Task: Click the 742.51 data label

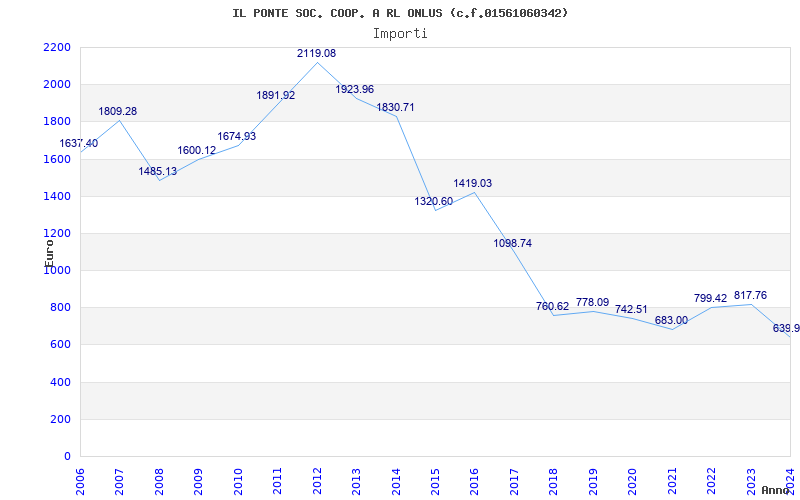Action: click(631, 309)
